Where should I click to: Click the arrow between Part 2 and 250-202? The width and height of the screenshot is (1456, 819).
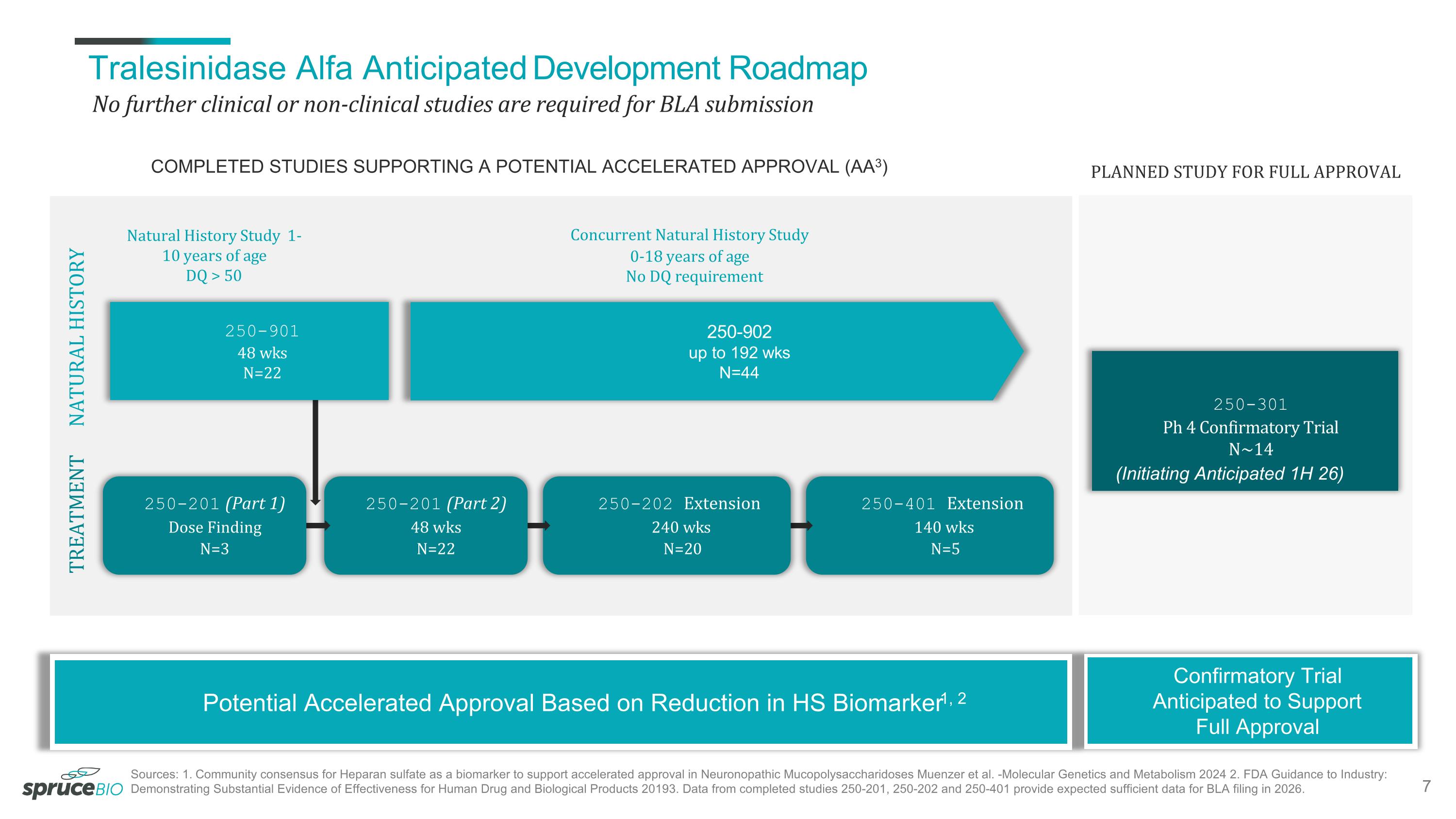[538, 526]
